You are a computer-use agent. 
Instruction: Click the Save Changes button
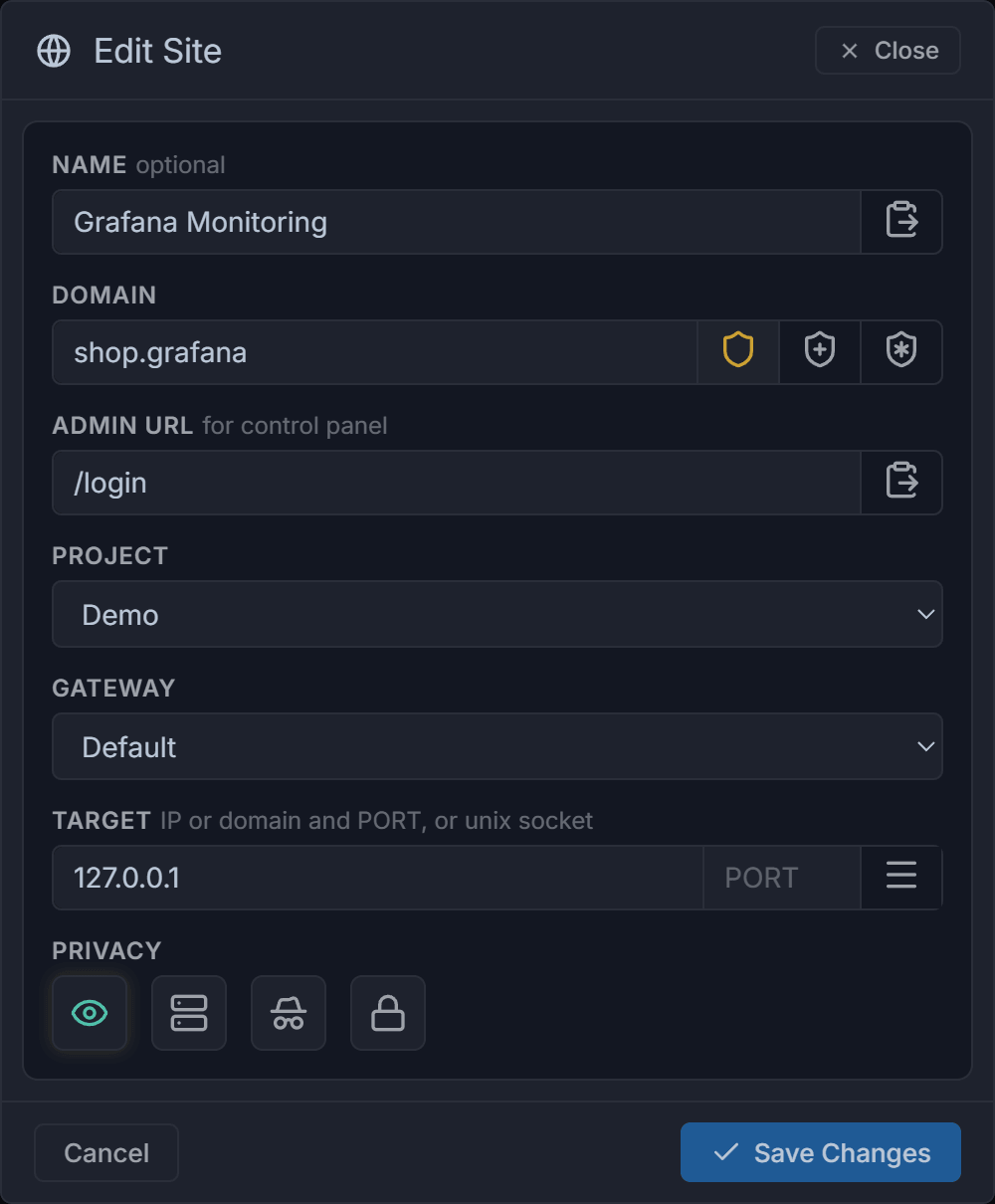(x=821, y=1152)
